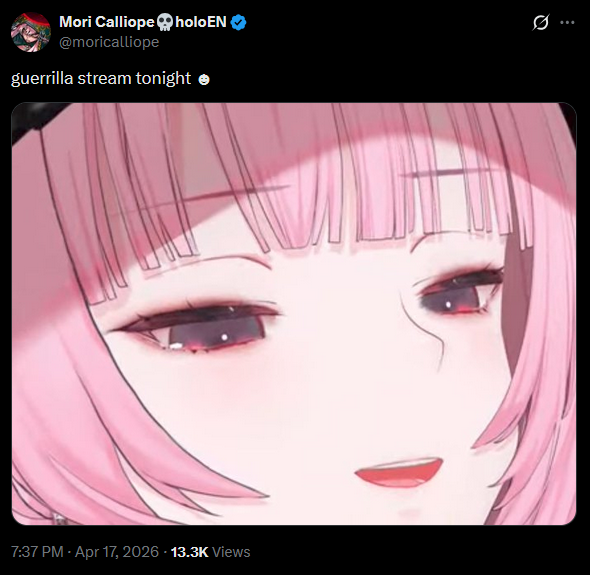Open the @moricalliope handle link

(109, 42)
